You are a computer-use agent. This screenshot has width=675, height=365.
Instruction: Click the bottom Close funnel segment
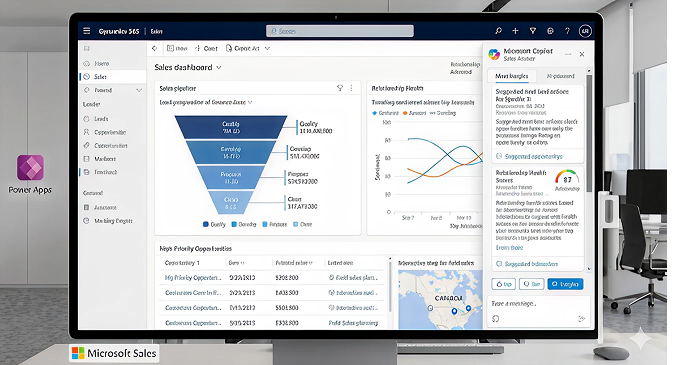click(231, 203)
